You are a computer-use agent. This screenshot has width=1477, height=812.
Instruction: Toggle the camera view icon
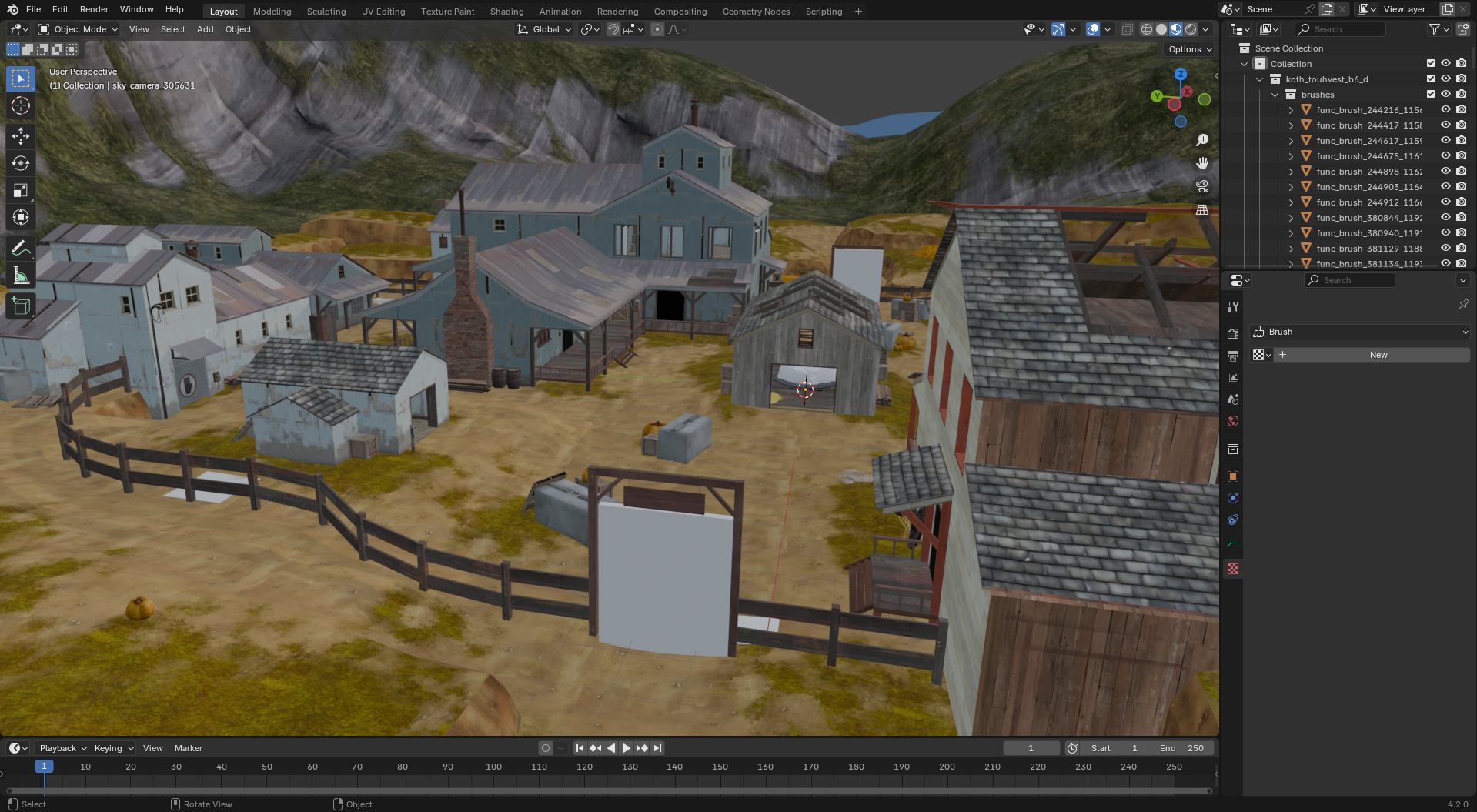coord(1202,186)
